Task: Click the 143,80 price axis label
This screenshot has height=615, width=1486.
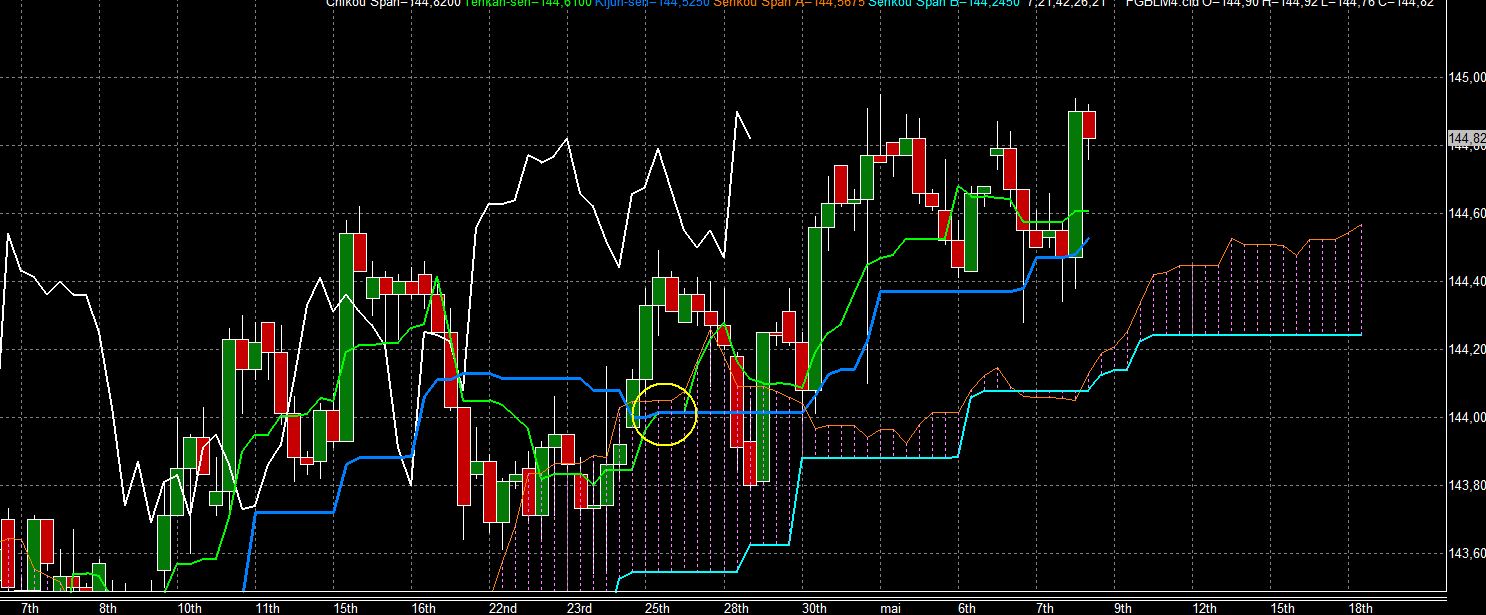Action: coord(1466,485)
